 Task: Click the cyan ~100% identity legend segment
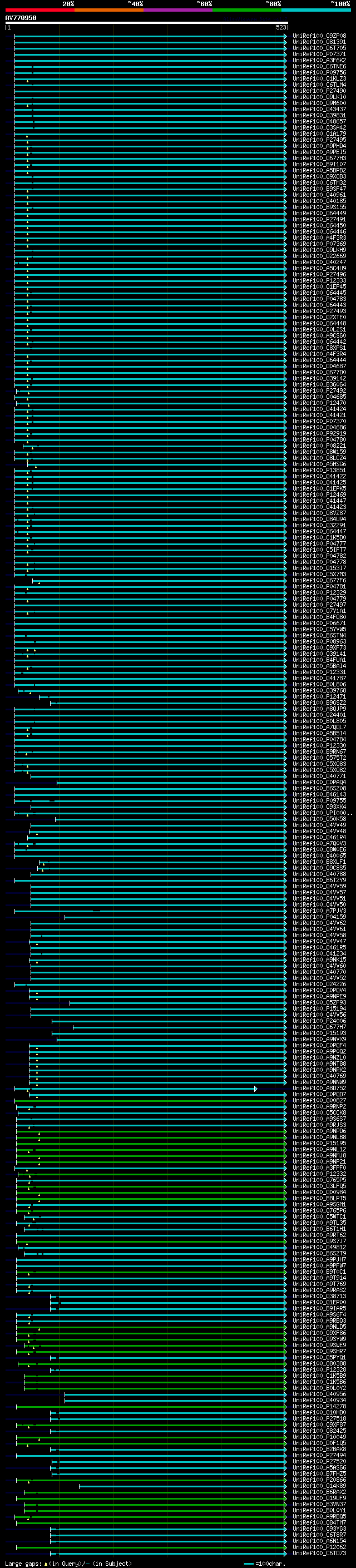[316, 10]
